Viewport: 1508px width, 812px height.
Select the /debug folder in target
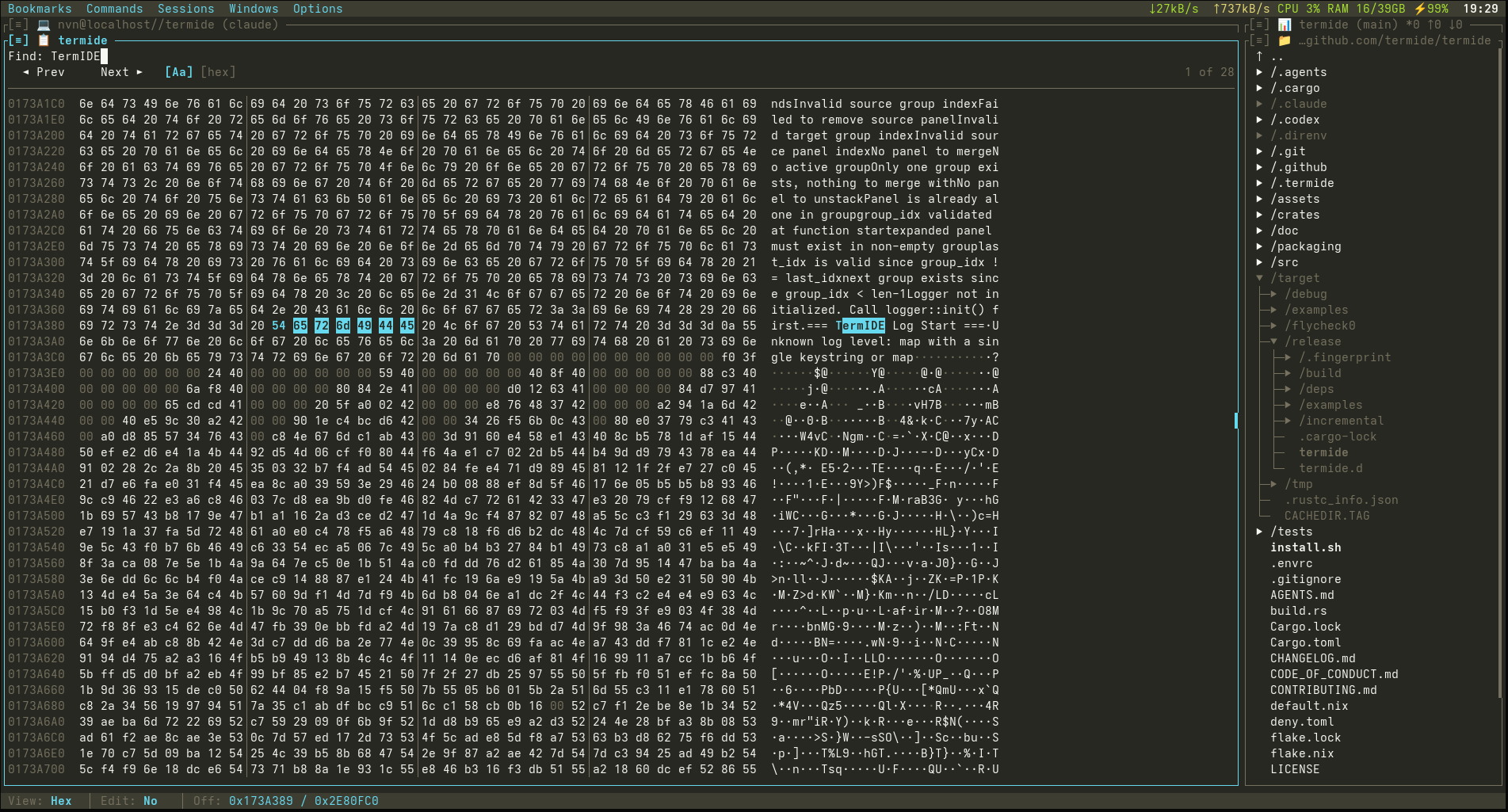tap(1306, 294)
